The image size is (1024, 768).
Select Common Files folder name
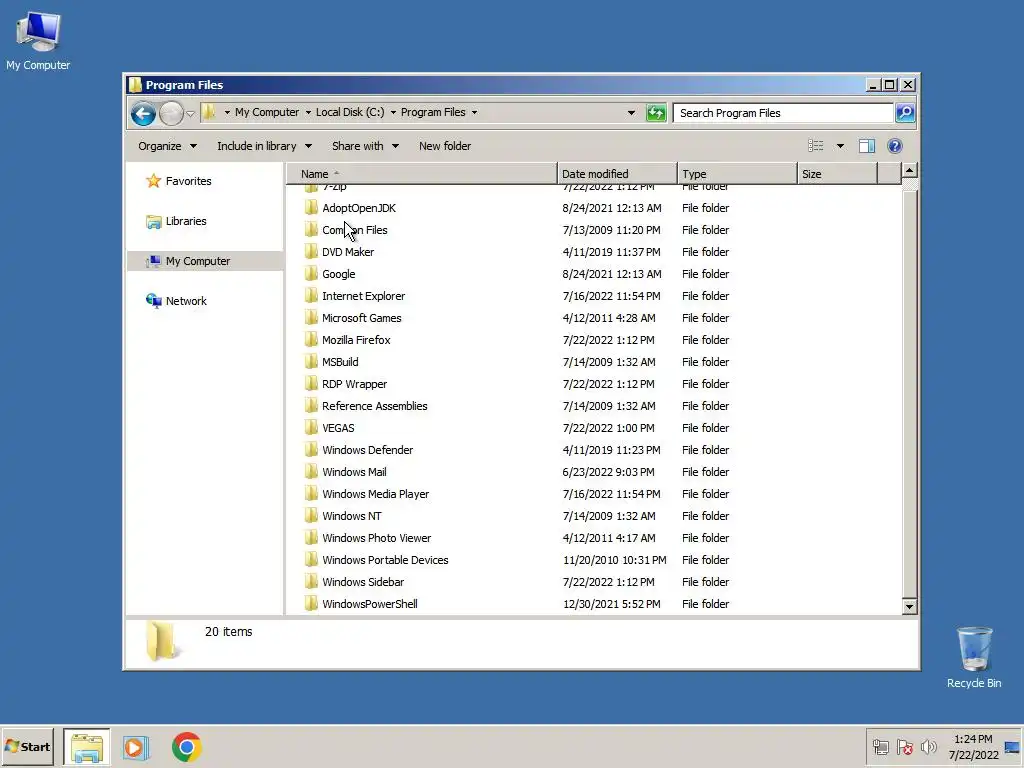pyautogui.click(x=355, y=230)
